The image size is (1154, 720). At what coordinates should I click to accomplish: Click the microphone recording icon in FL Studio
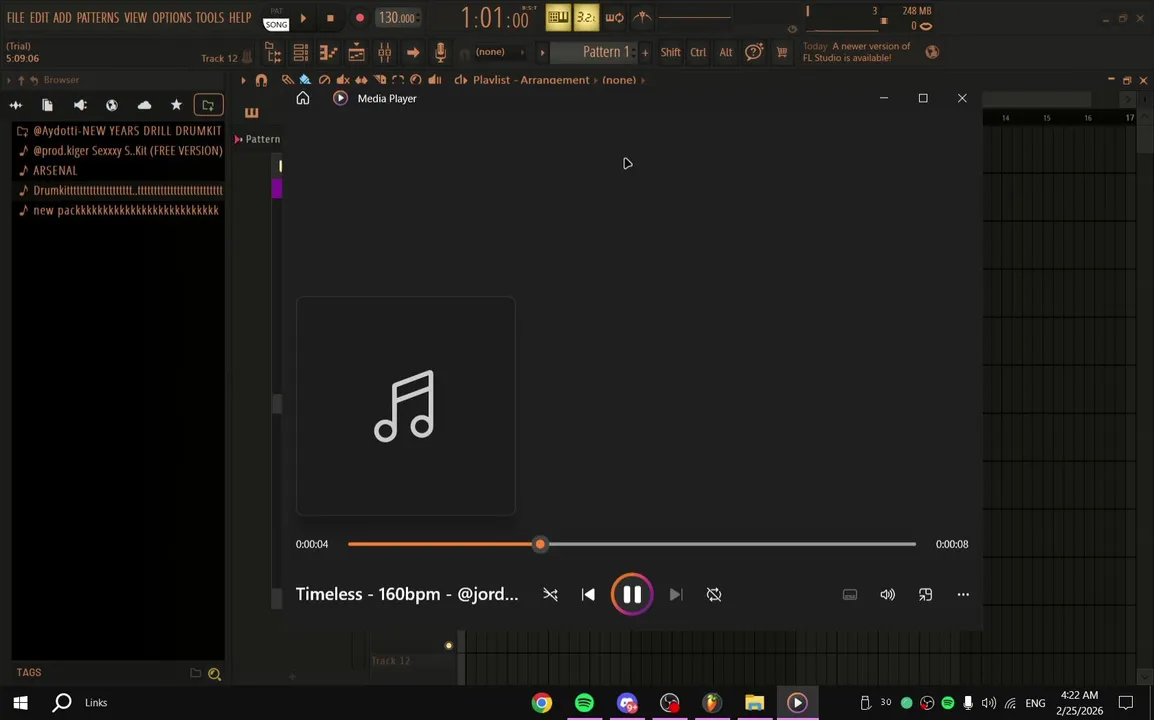[x=440, y=52]
